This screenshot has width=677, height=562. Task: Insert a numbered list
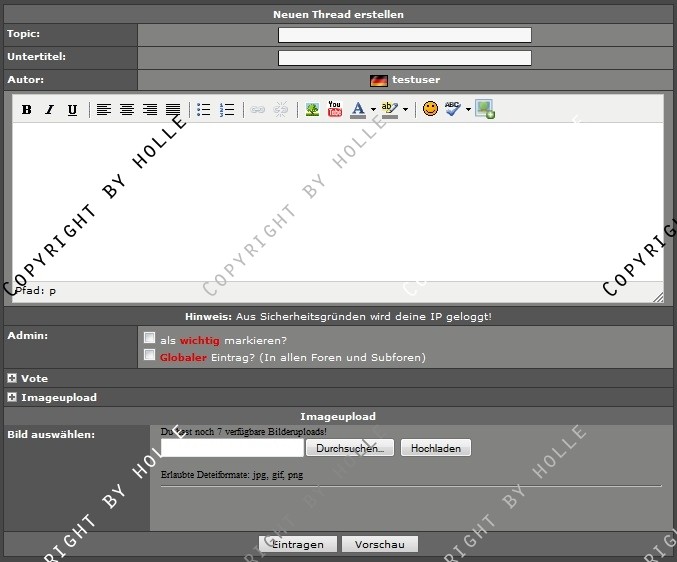tap(227, 110)
